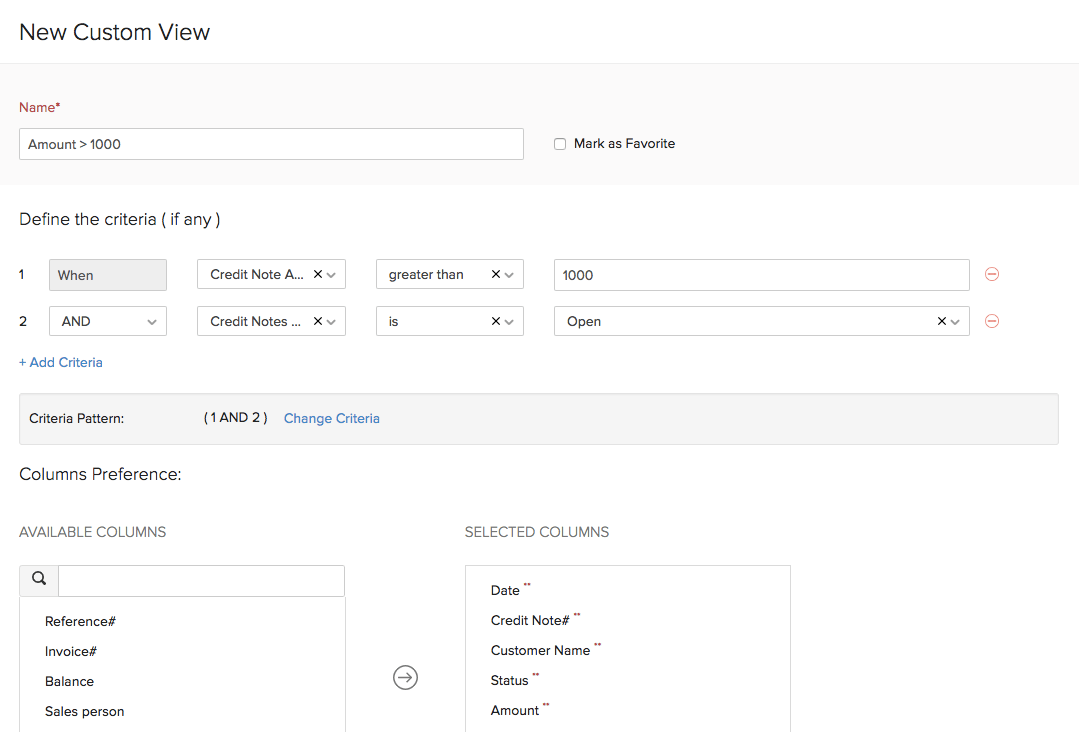
Task: Open the AND condition dropdown
Action: point(107,320)
